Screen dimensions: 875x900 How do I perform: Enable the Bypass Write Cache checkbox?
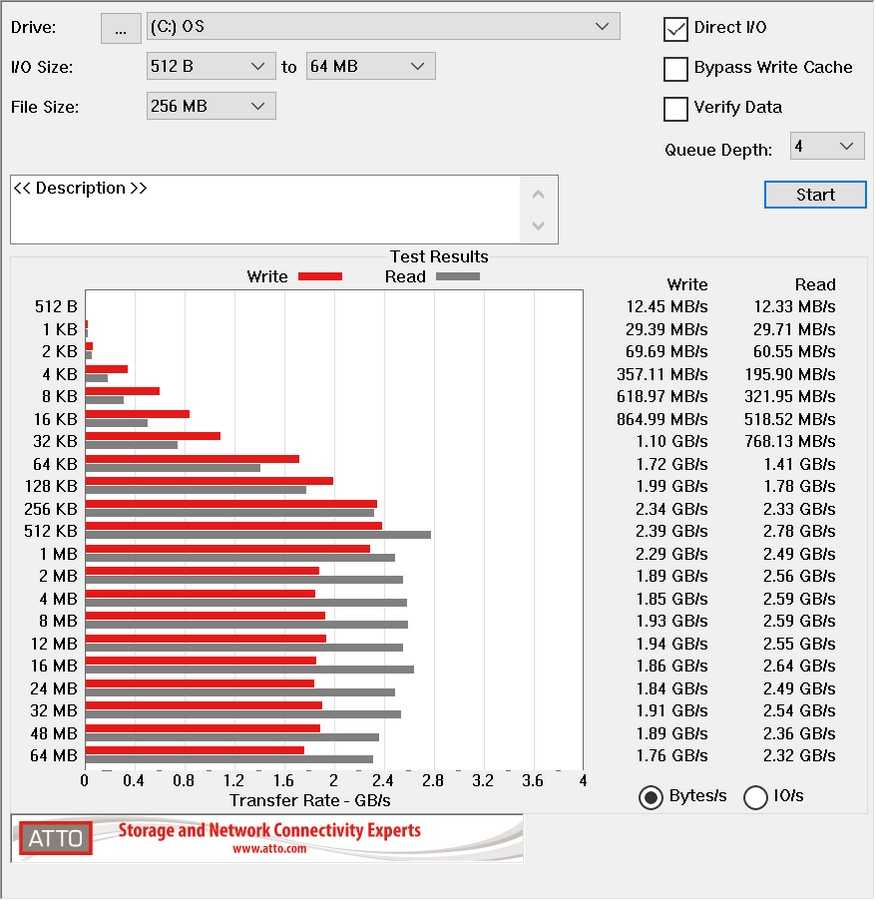(676, 69)
